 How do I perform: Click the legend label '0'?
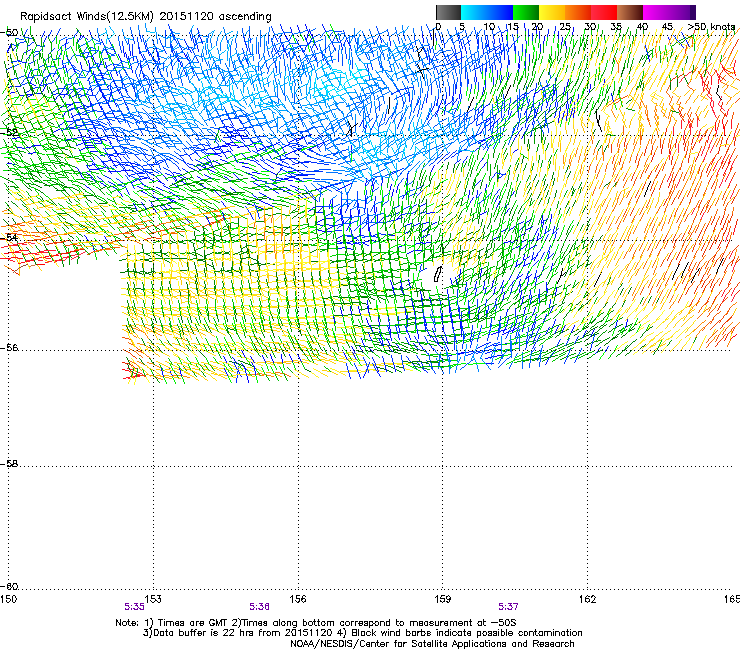[438, 26]
